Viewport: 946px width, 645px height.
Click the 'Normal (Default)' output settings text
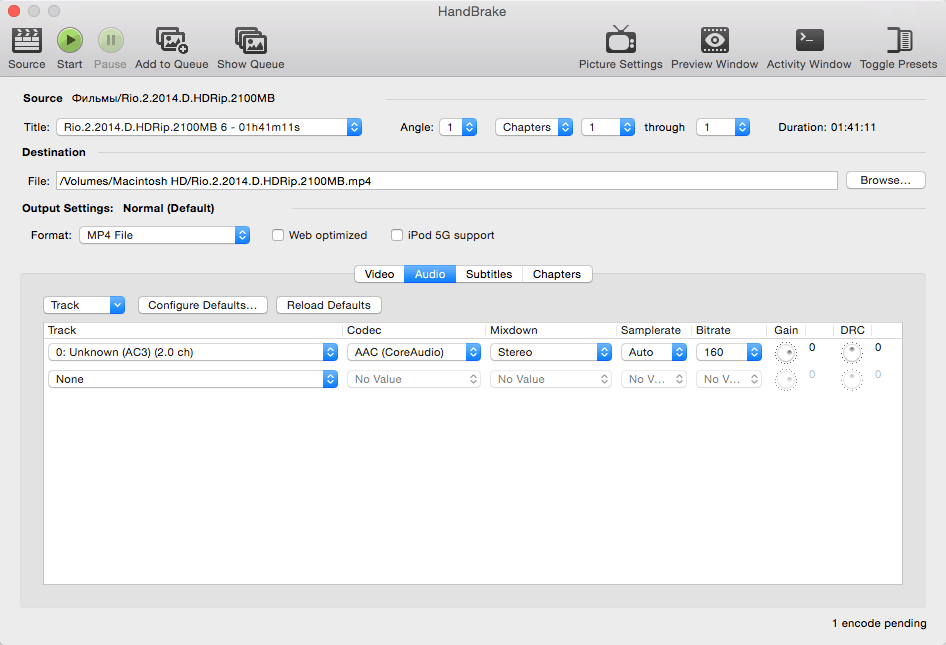coord(169,208)
